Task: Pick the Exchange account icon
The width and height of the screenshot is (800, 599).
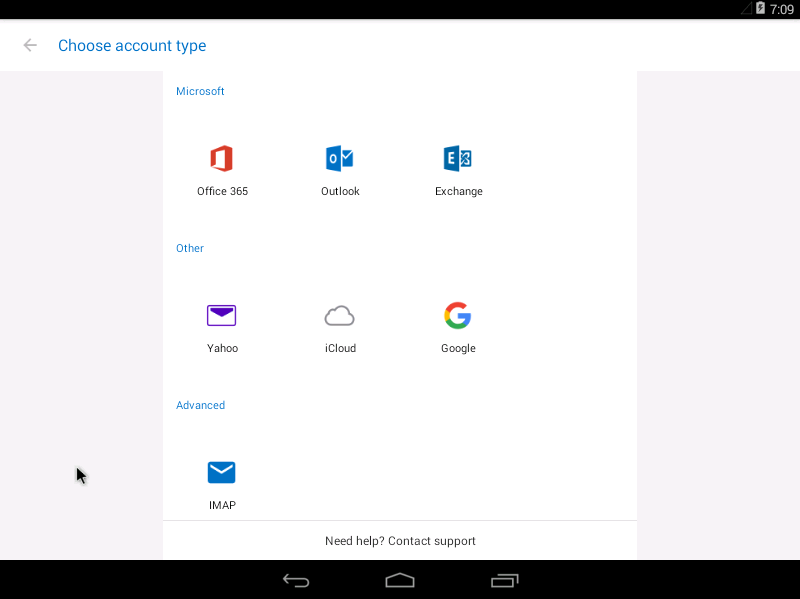Action: [x=458, y=158]
